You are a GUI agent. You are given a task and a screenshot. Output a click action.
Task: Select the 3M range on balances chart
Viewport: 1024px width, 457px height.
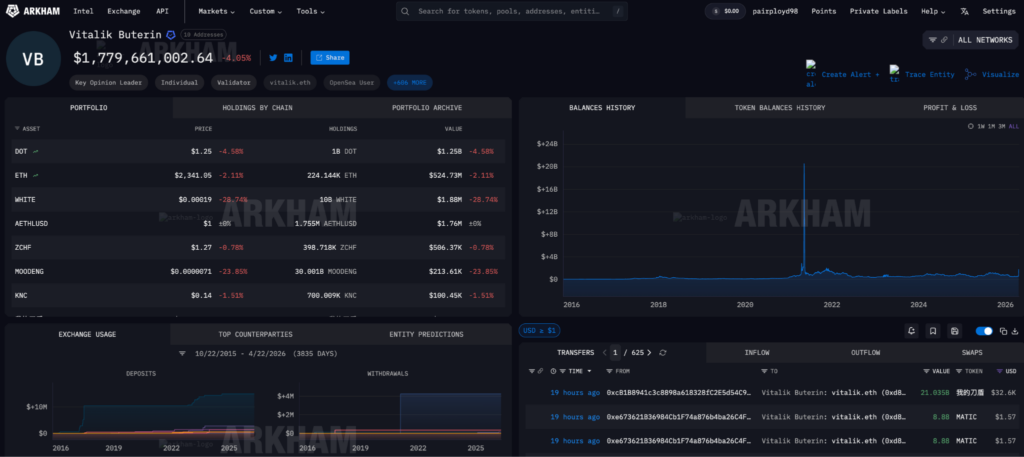(1001, 127)
